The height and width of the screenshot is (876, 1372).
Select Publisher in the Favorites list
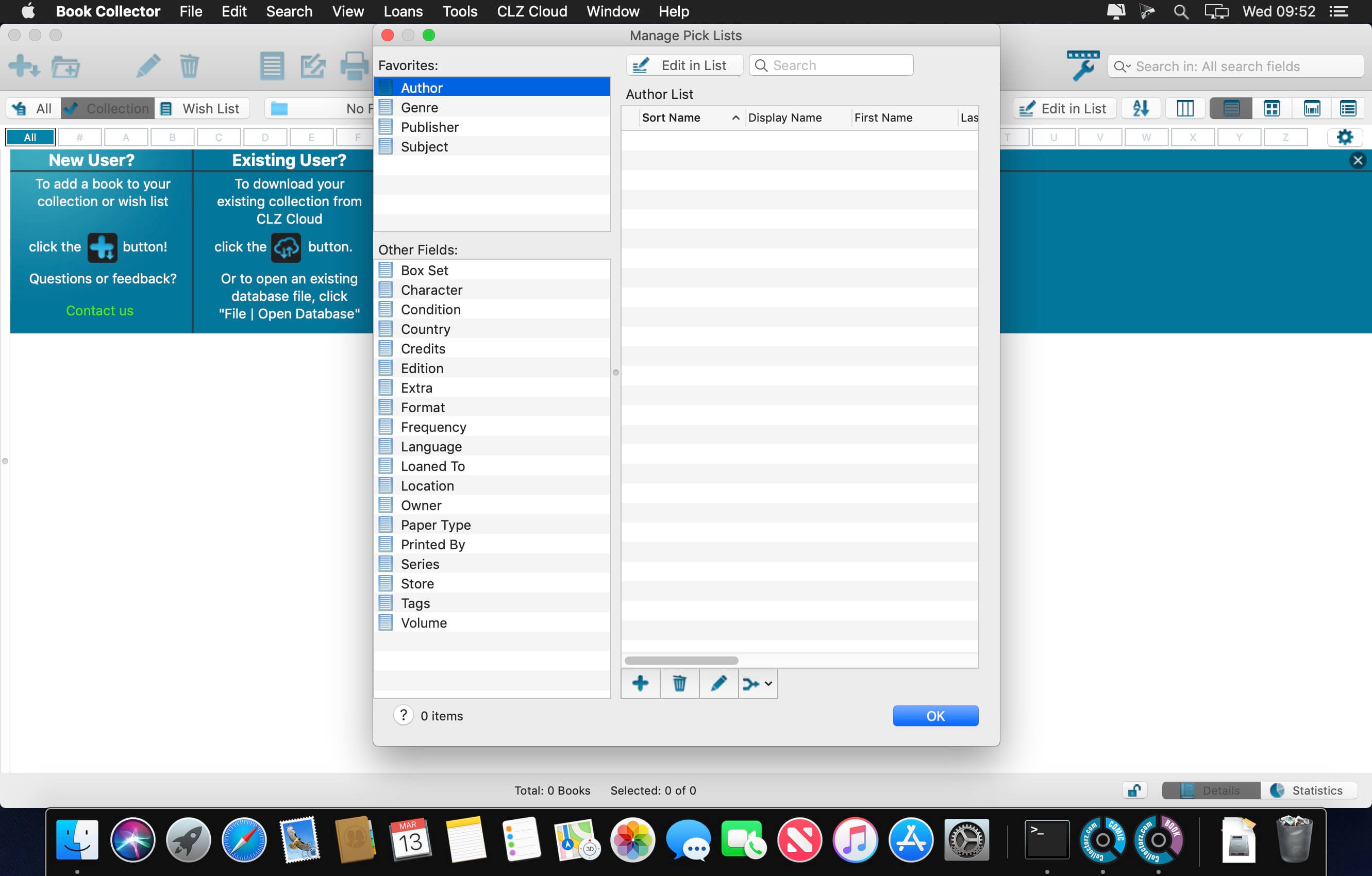click(x=429, y=127)
